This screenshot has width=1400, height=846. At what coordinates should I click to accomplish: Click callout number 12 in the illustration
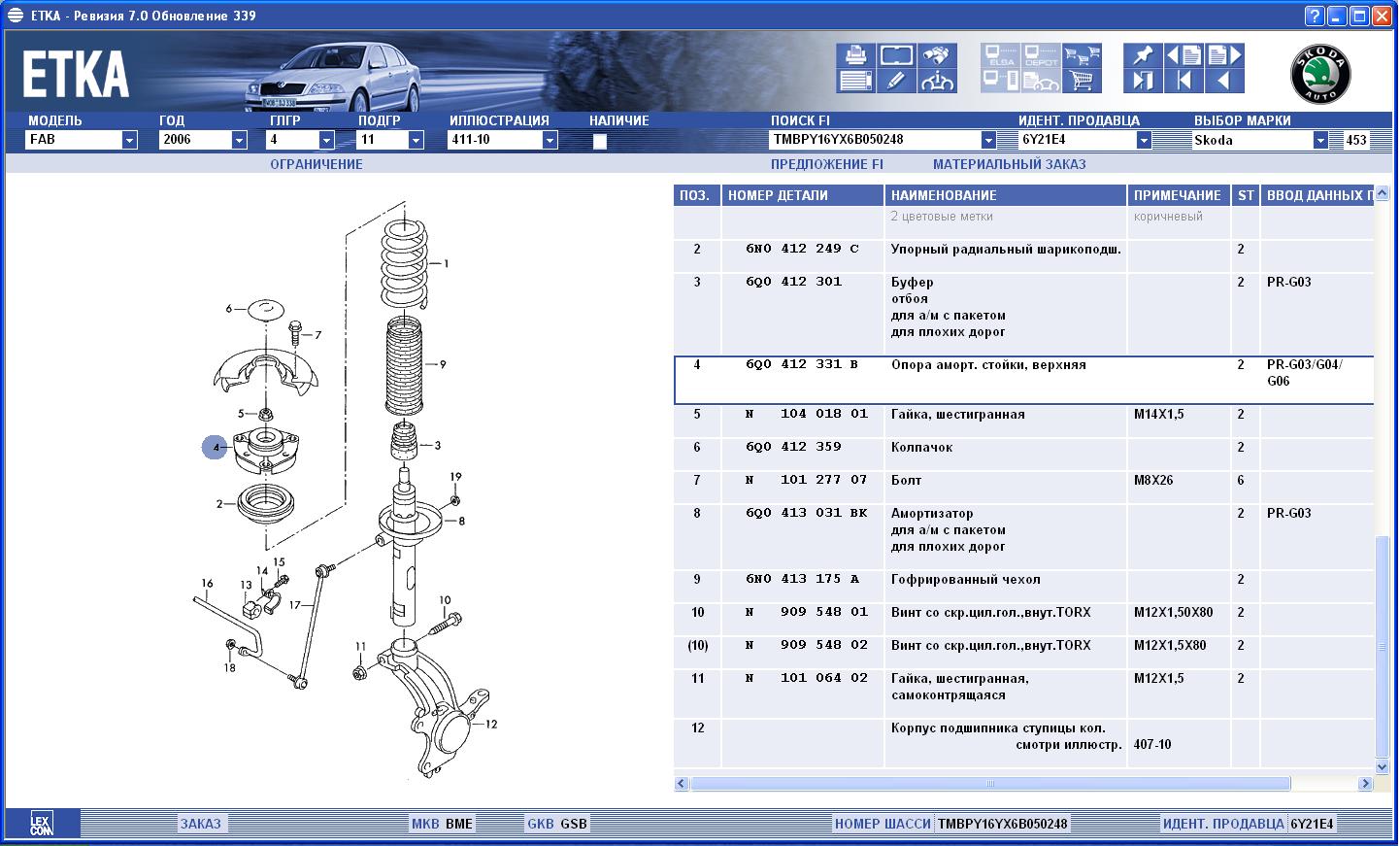[491, 724]
